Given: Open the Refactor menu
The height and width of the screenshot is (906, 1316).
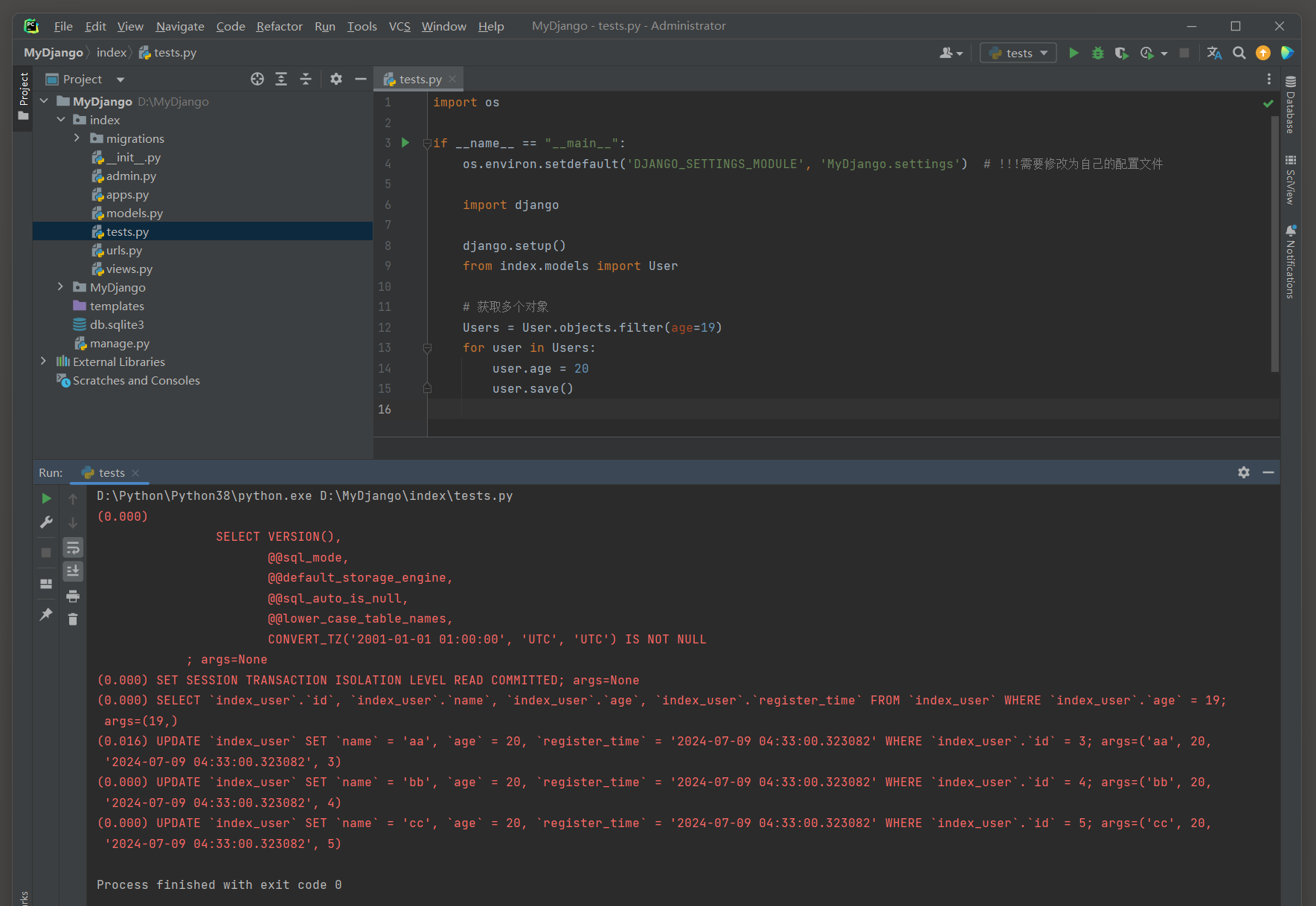Looking at the screenshot, I should (280, 26).
